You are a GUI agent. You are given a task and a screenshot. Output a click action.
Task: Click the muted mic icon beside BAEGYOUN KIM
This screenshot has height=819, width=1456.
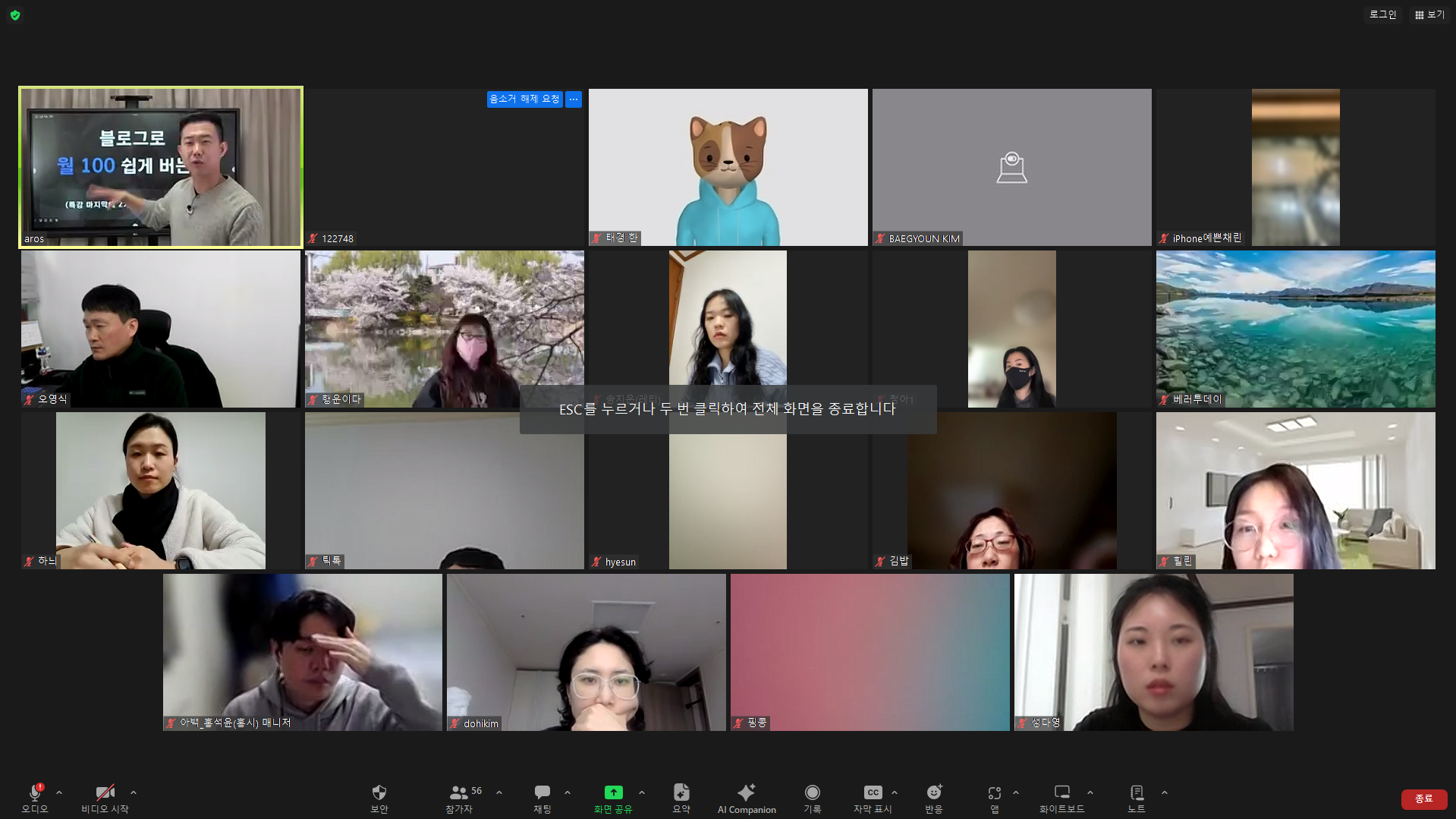pos(880,238)
